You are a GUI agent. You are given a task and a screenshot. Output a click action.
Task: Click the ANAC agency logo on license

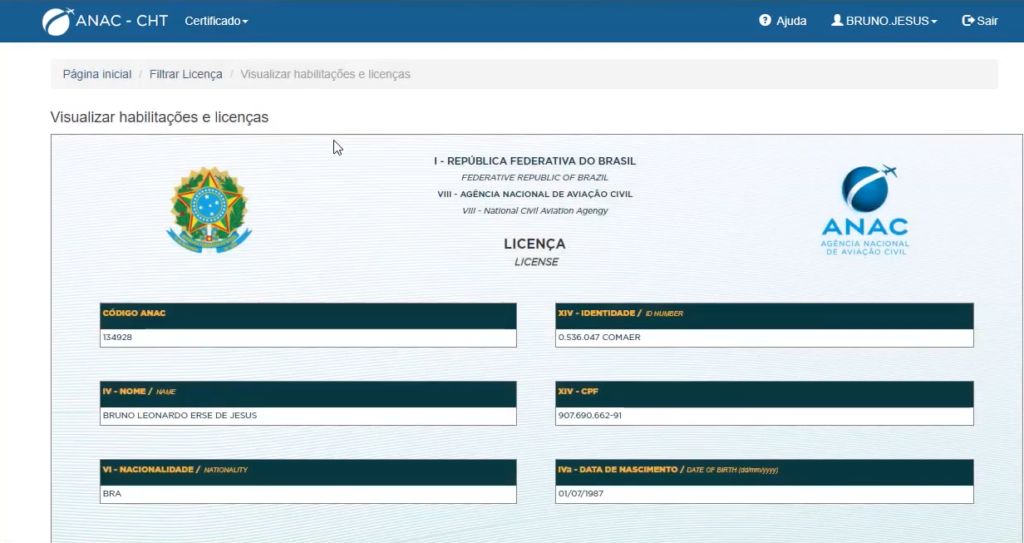coord(865,211)
